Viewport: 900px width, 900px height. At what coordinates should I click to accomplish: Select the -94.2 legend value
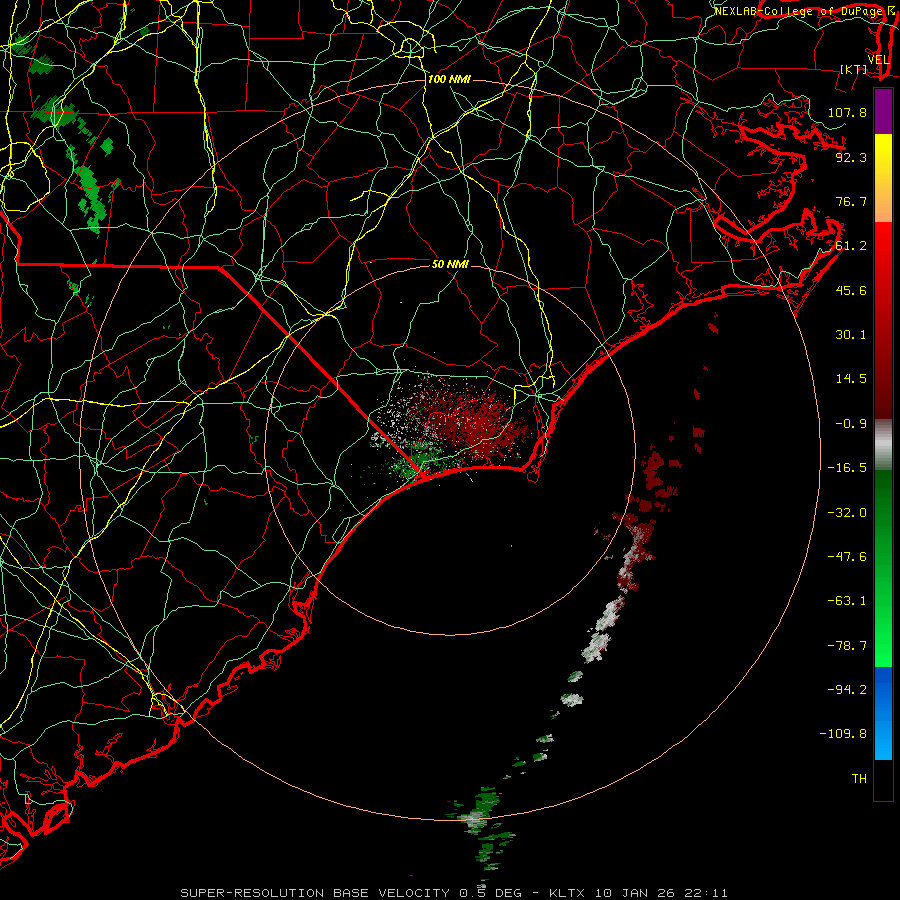(x=847, y=690)
